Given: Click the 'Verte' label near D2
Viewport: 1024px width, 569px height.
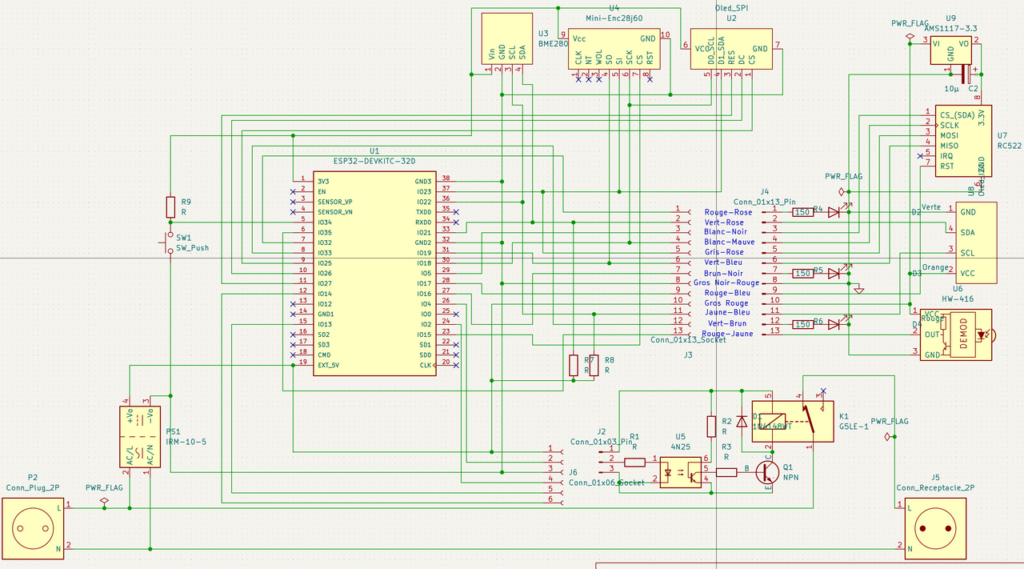Looking at the screenshot, I should [931, 207].
